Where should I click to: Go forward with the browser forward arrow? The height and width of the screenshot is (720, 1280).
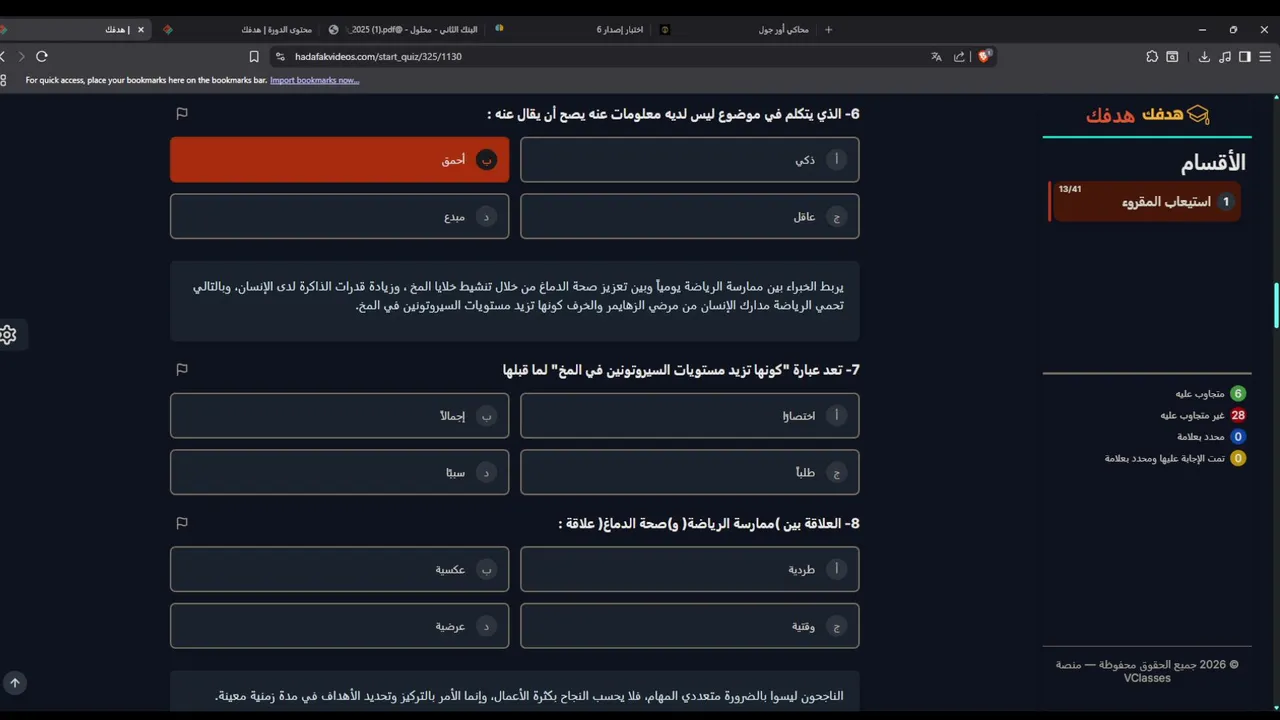(21, 57)
